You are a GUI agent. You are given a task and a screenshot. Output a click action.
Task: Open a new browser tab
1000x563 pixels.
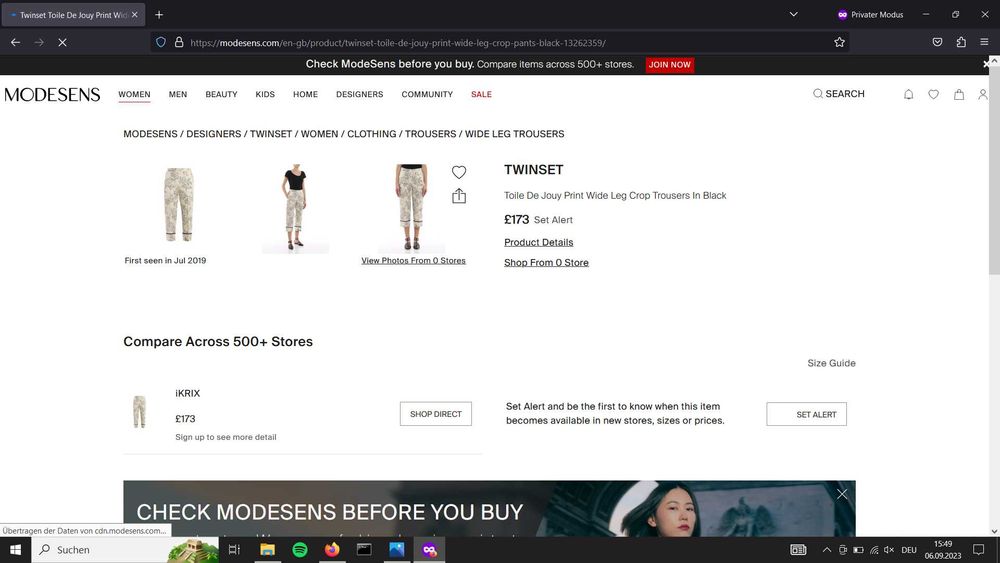159,15
